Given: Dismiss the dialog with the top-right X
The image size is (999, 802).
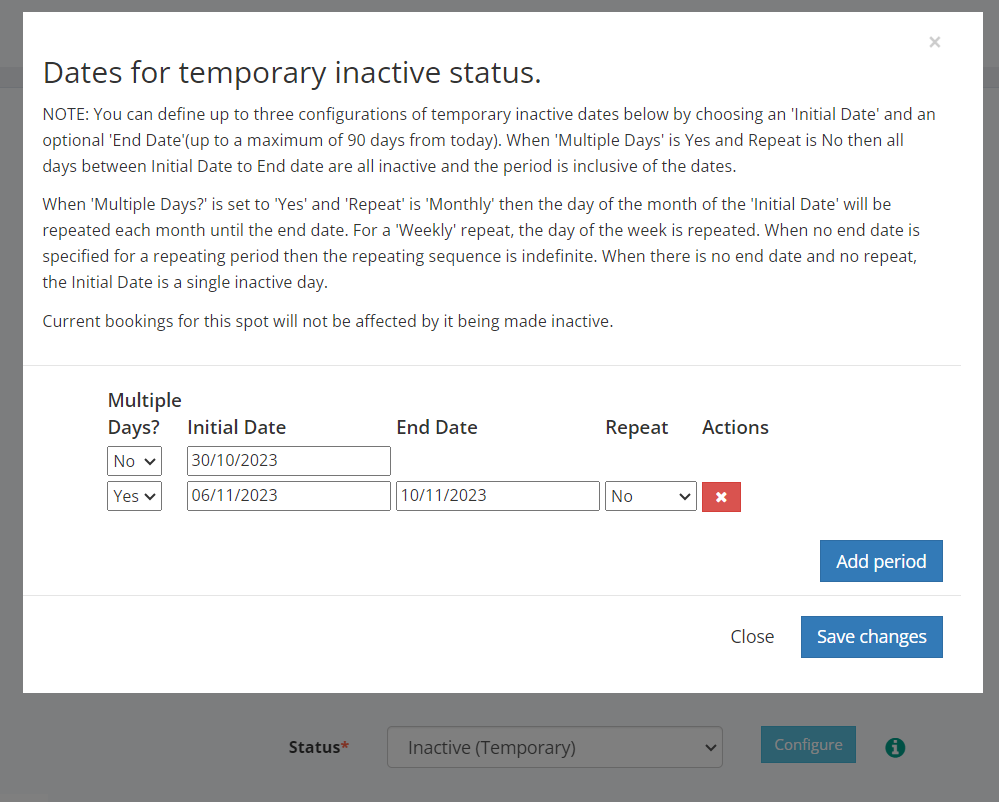Looking at the screenshot, I should 934,42.
